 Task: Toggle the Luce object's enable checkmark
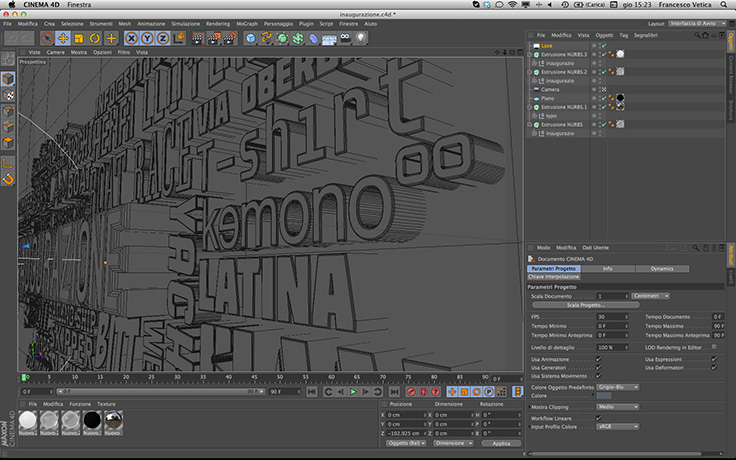pos(604,46)
